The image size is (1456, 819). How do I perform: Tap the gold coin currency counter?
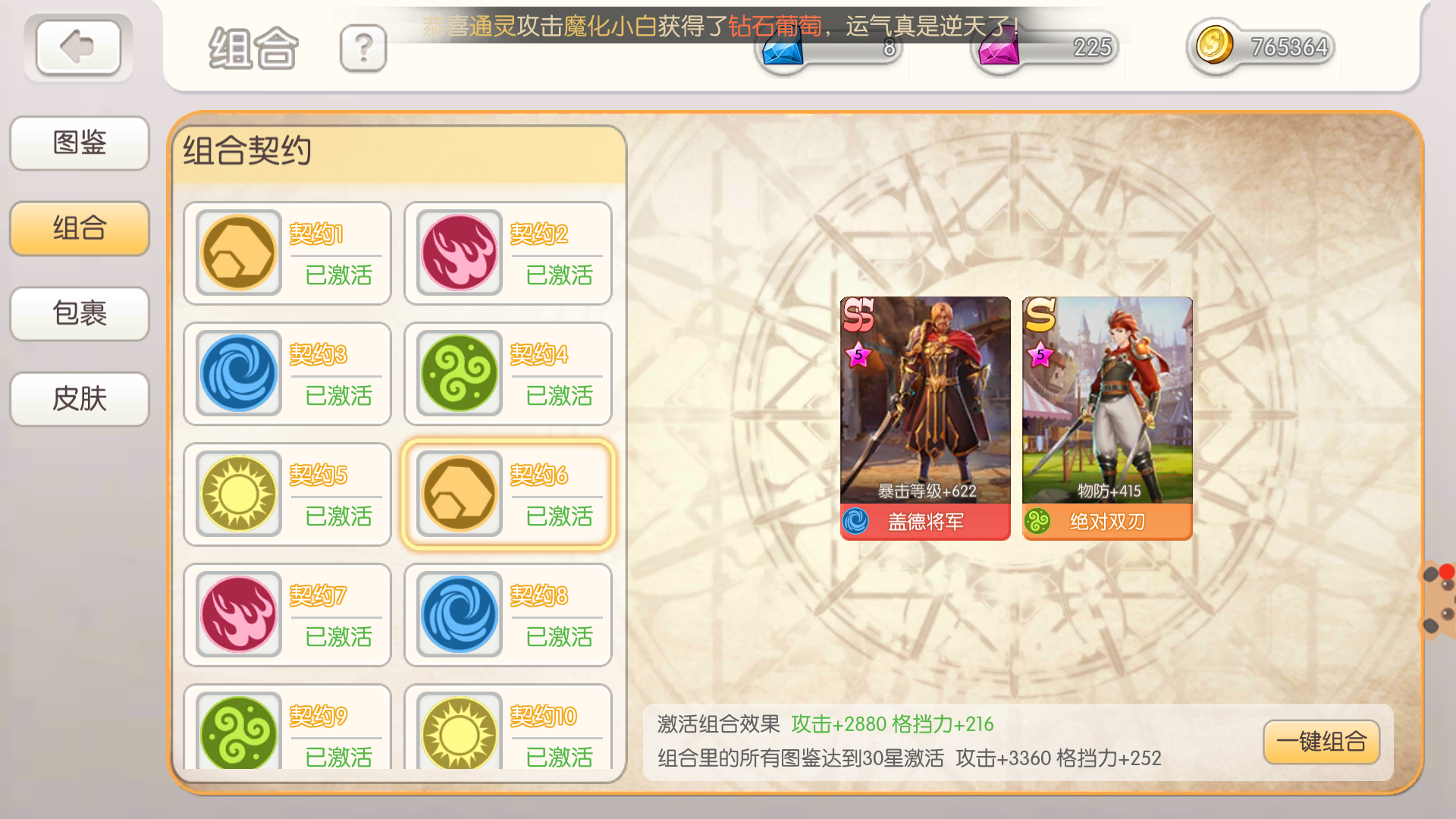click(x=1261, y=47)
